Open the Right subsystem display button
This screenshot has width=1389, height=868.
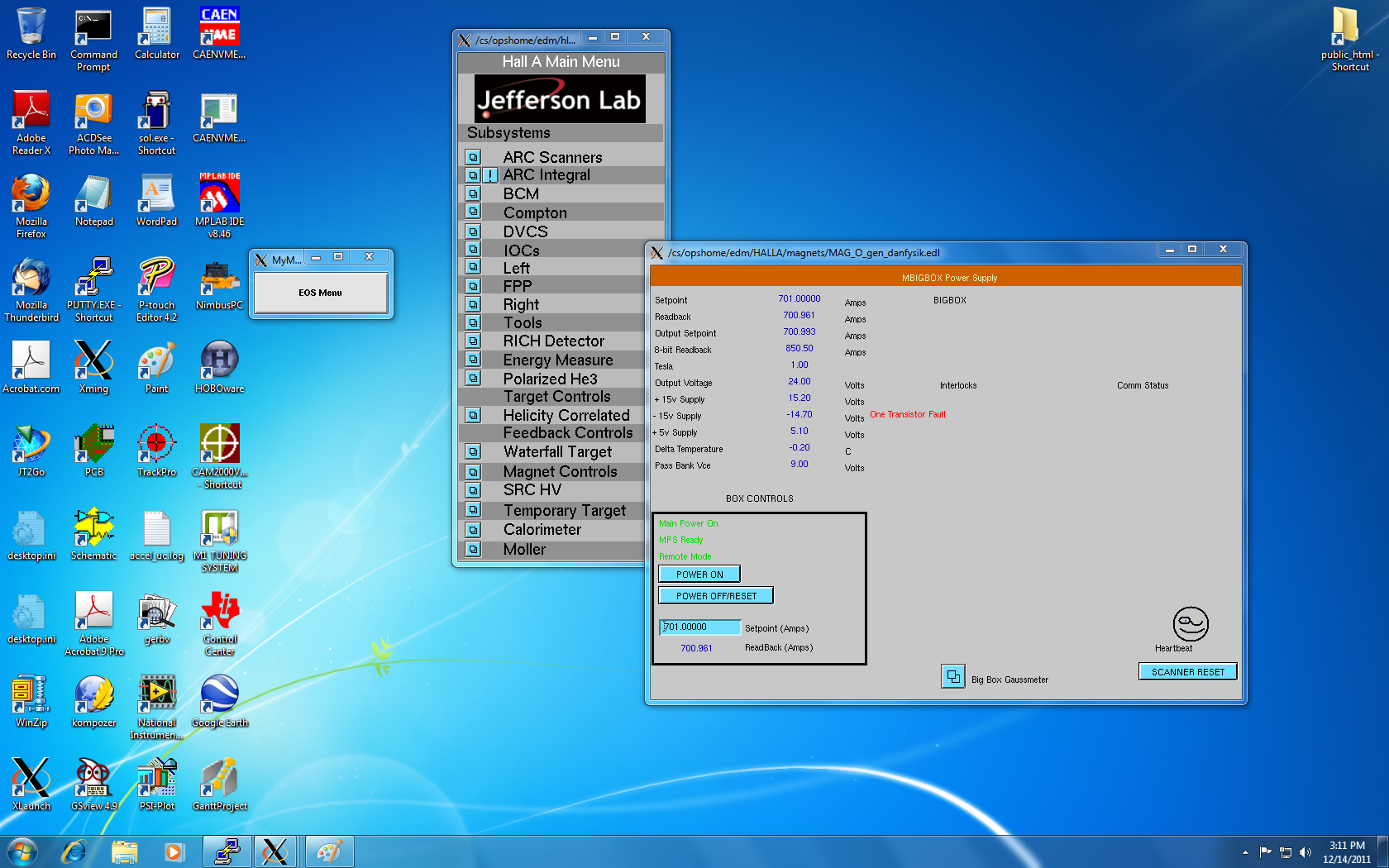(473, 304)
